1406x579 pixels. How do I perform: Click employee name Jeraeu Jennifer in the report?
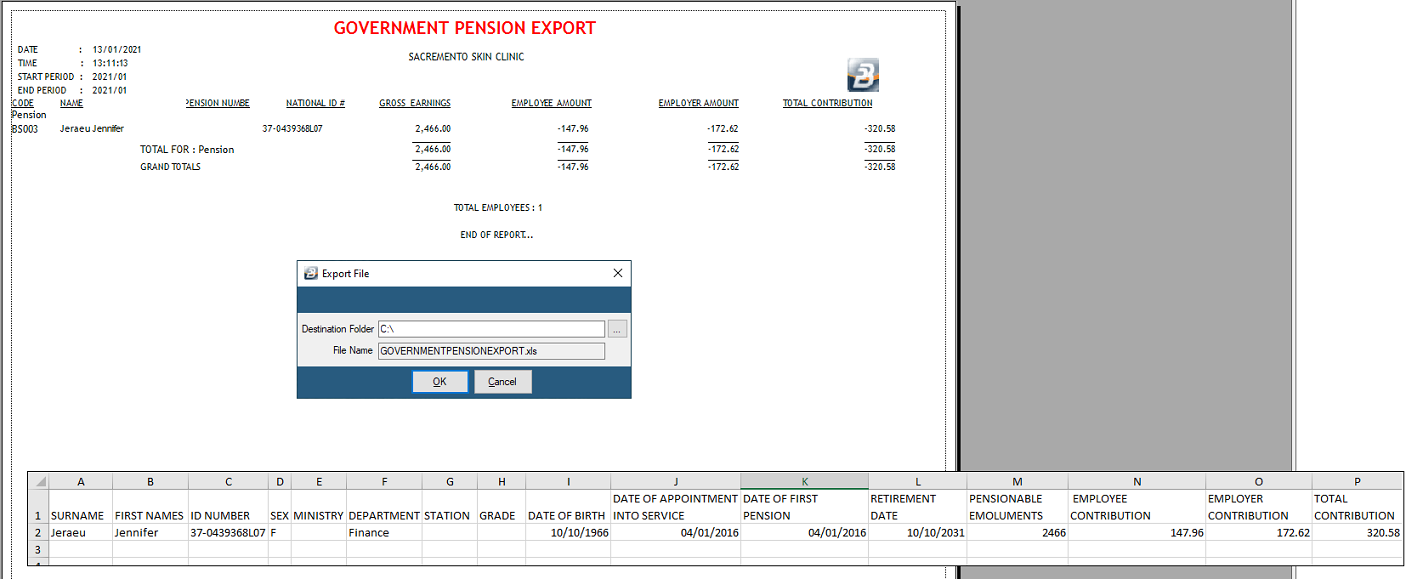click(91, 129)
